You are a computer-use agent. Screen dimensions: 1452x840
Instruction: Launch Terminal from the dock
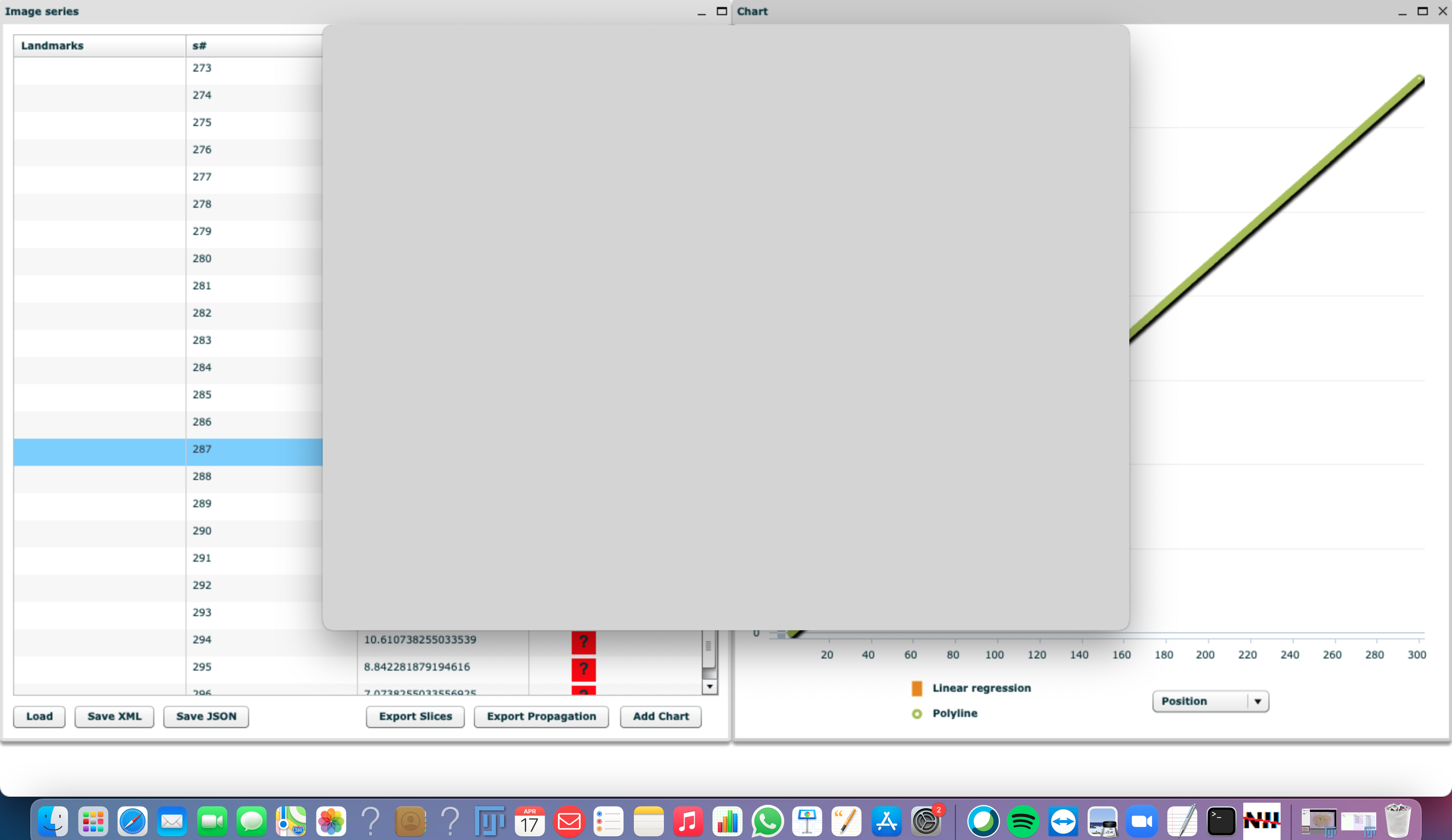pyautogui.click(x=1221, y=821)
